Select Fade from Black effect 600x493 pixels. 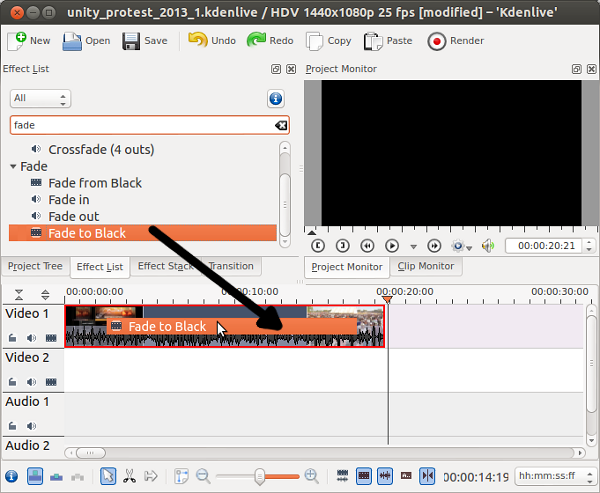click(95, 183)
